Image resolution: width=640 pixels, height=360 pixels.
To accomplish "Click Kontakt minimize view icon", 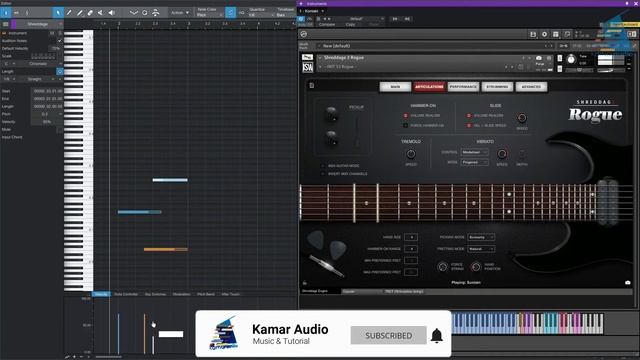I will pyautogui.click(x=567, y=34).
